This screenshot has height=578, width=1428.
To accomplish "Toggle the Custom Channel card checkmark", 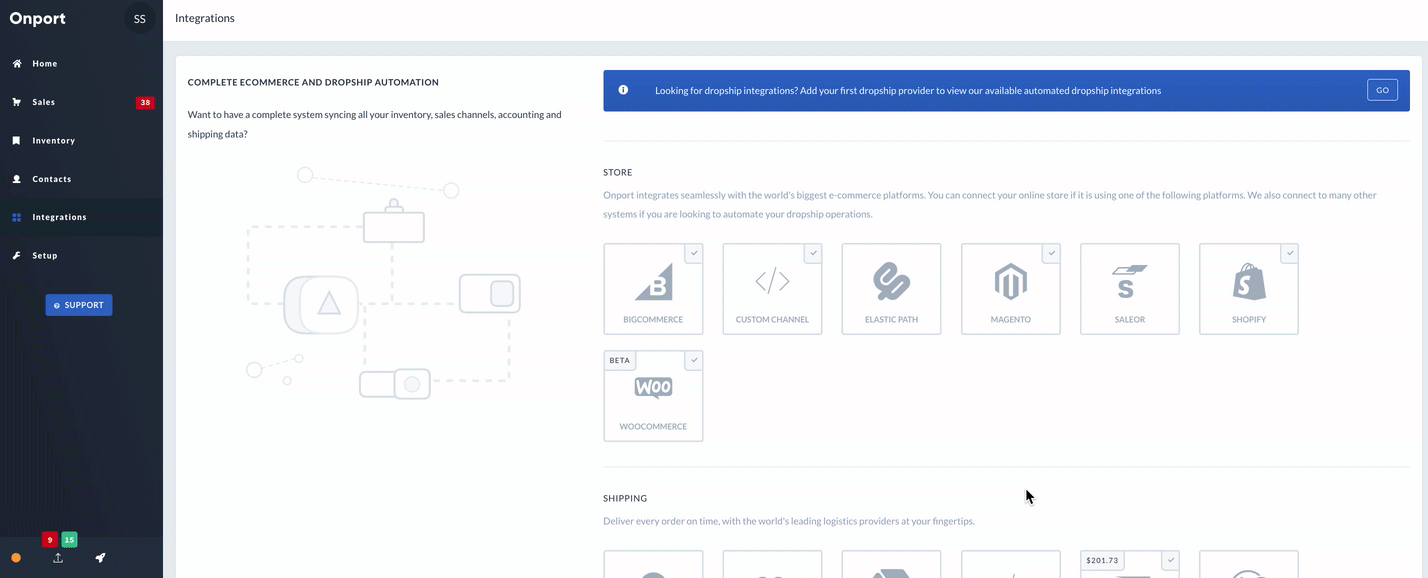I will 813,254.
